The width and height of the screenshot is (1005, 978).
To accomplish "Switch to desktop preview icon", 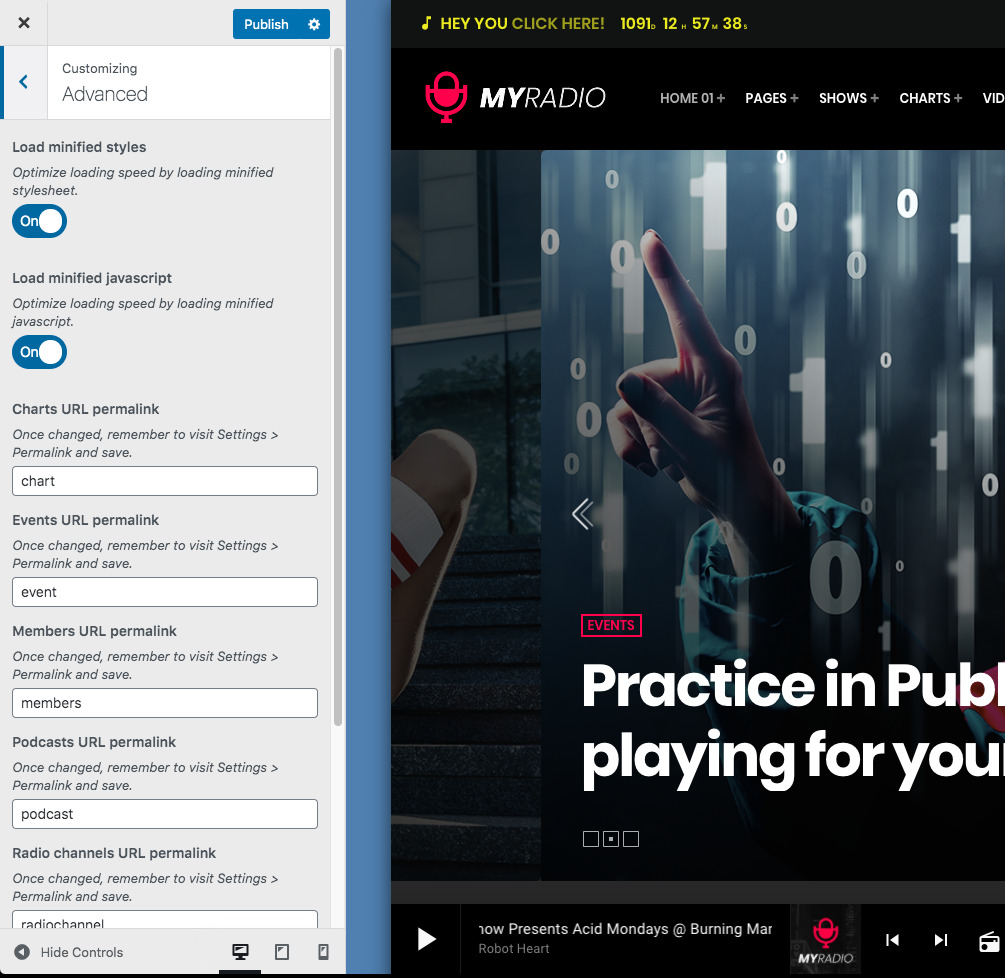I will (240, 952).
